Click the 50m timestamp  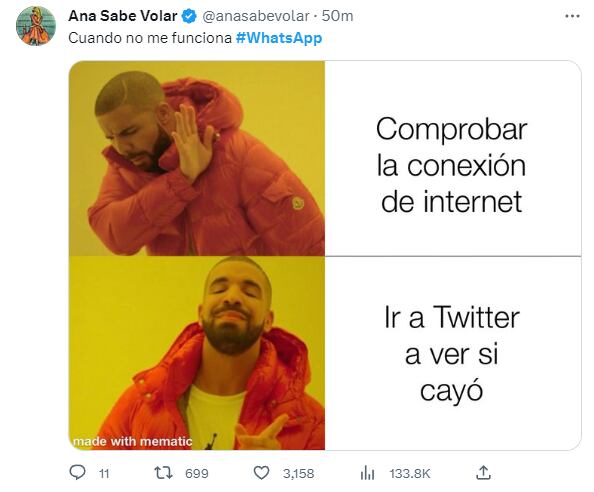tap(337, 16)
